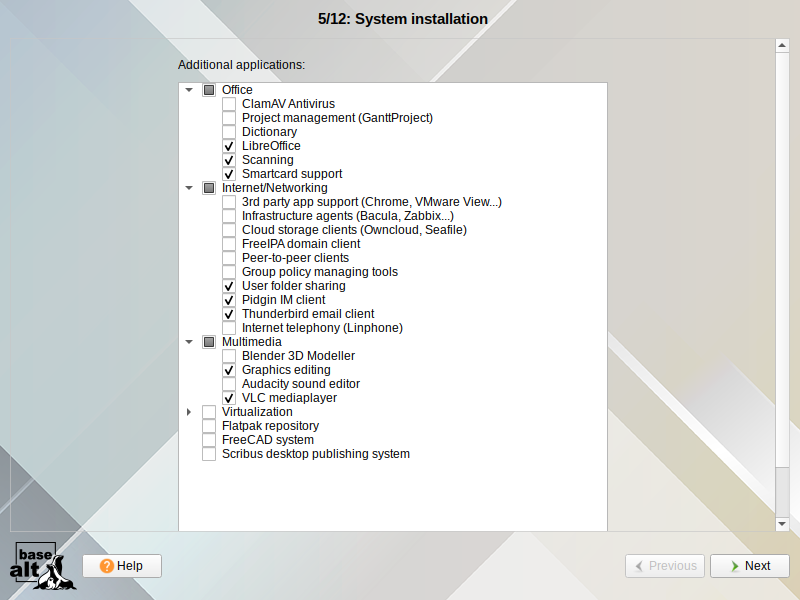The image size is (800, 600).
Task: Enable the Dictionary checkbox
Action: [x=229, y=132]
